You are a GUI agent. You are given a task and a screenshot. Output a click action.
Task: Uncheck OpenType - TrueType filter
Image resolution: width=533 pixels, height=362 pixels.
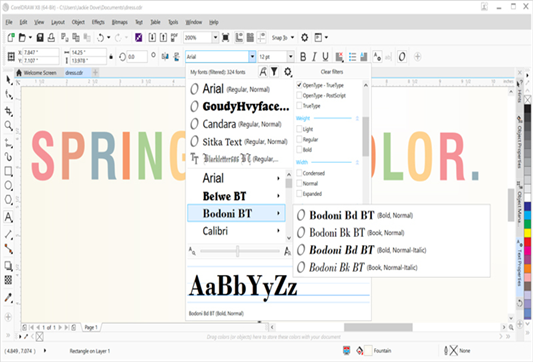coord(299,85)
